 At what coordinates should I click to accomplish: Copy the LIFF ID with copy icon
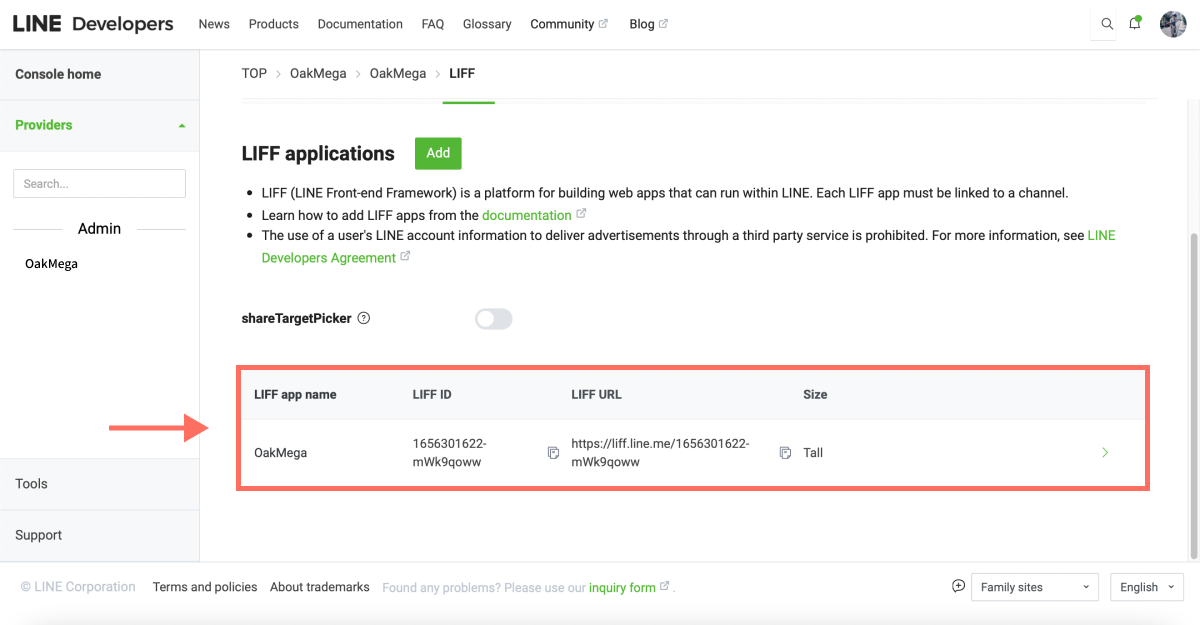pyautogui.click(x=553, y=453)
